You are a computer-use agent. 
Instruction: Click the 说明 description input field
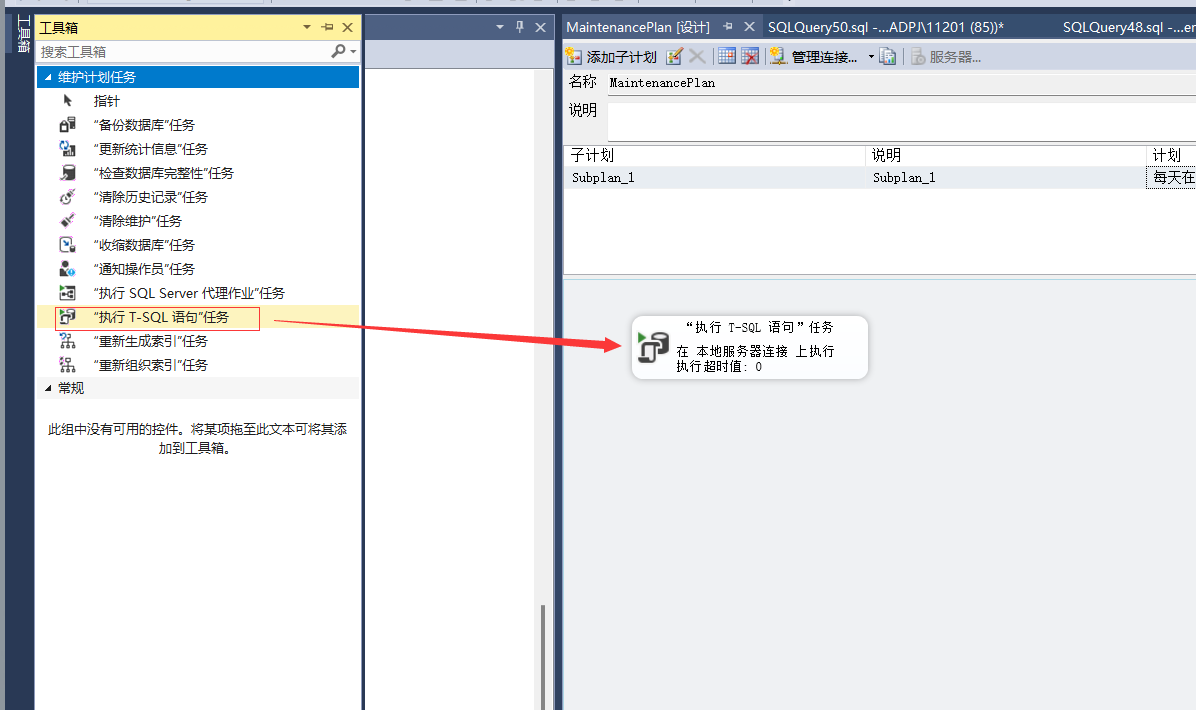[901, 121]
